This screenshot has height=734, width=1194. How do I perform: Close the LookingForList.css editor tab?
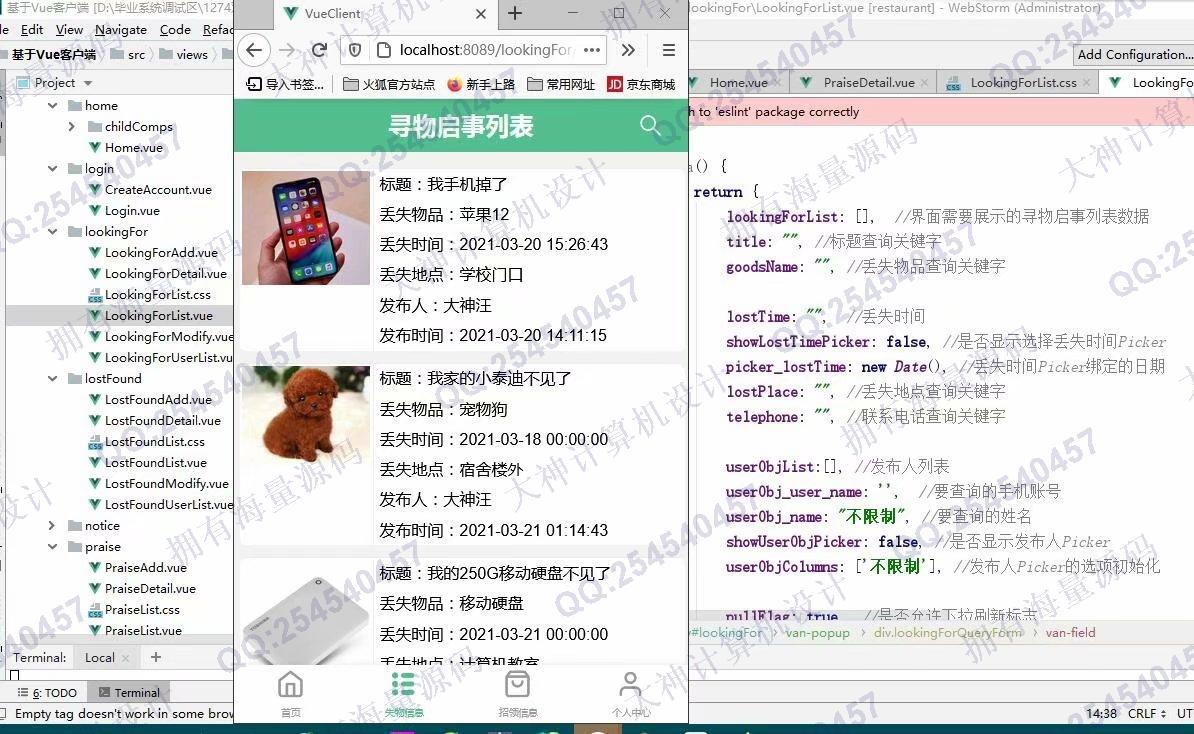[1087, 83]
